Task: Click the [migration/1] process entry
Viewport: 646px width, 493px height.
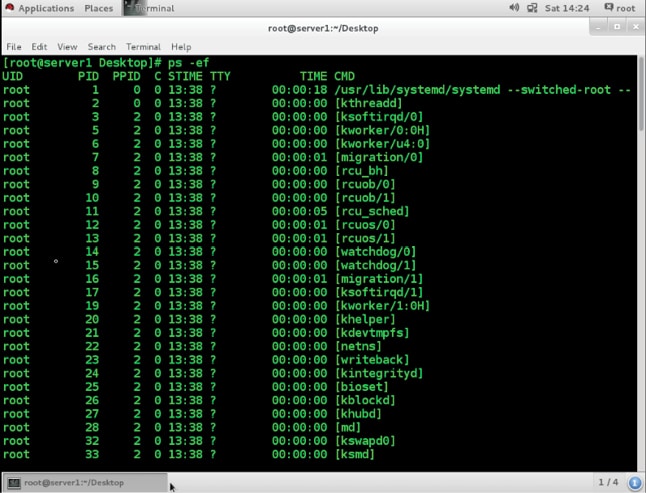Action: (379, 279)
